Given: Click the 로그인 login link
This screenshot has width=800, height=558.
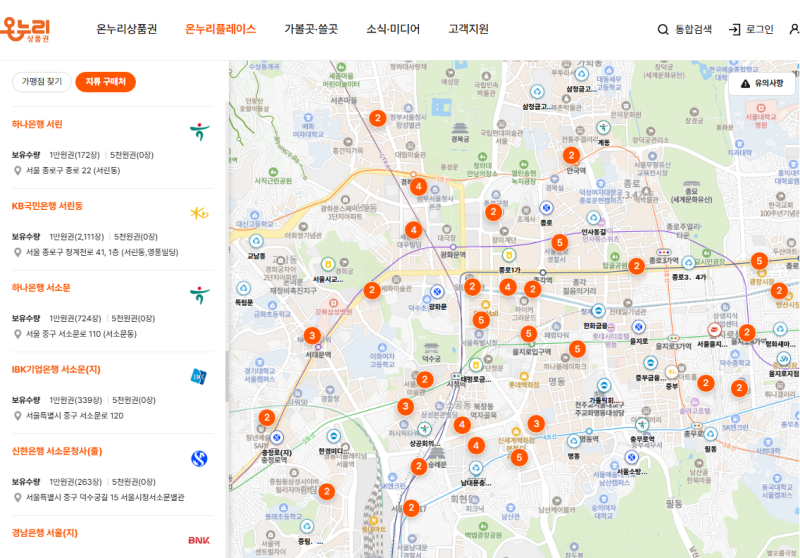Looking at the screenshot, I should click(x=751, y=29).
